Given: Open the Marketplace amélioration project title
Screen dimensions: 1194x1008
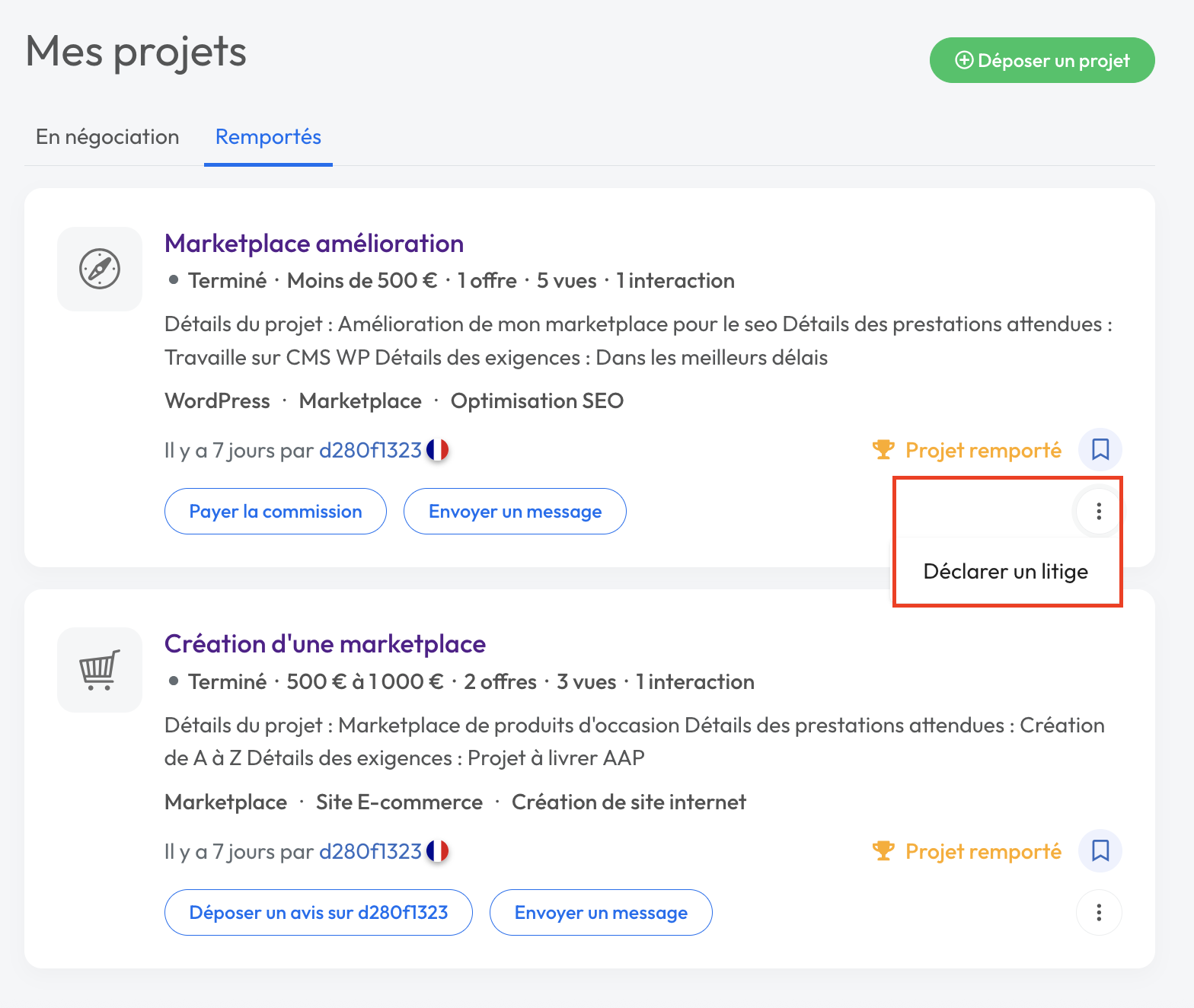Looking at the screenshot, I should (x=314, y=244).
